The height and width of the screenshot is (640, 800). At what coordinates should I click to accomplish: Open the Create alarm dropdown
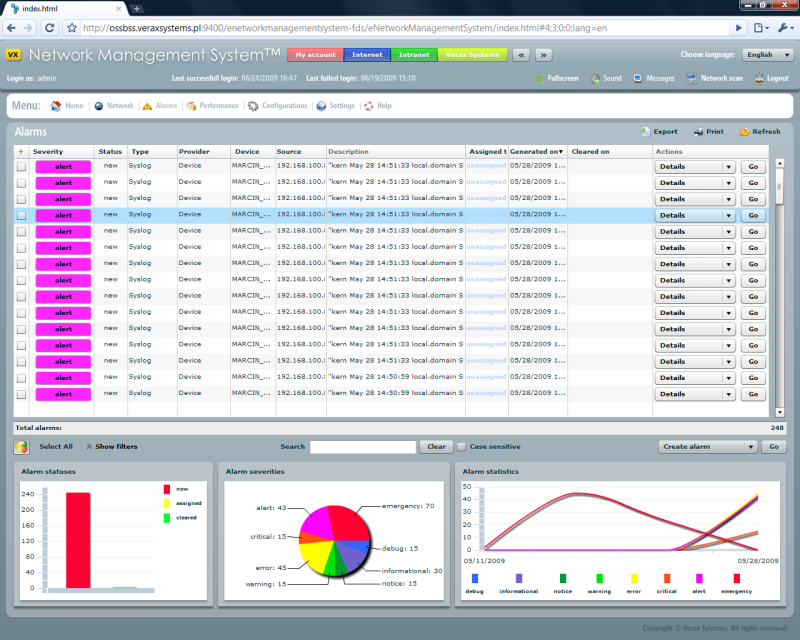(x=707, y=447)
